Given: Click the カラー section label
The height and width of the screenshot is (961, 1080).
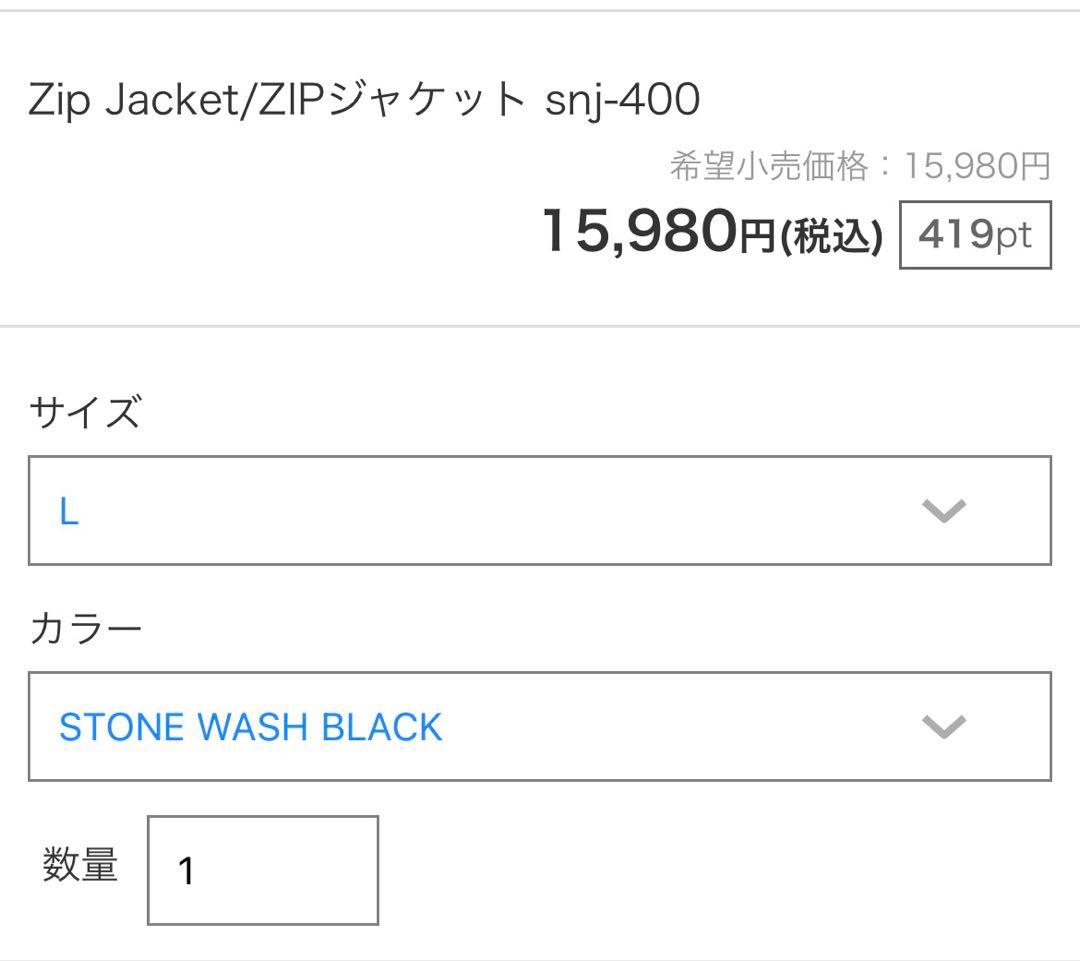Looking at the screenshot, I should [x=85, y=627].
